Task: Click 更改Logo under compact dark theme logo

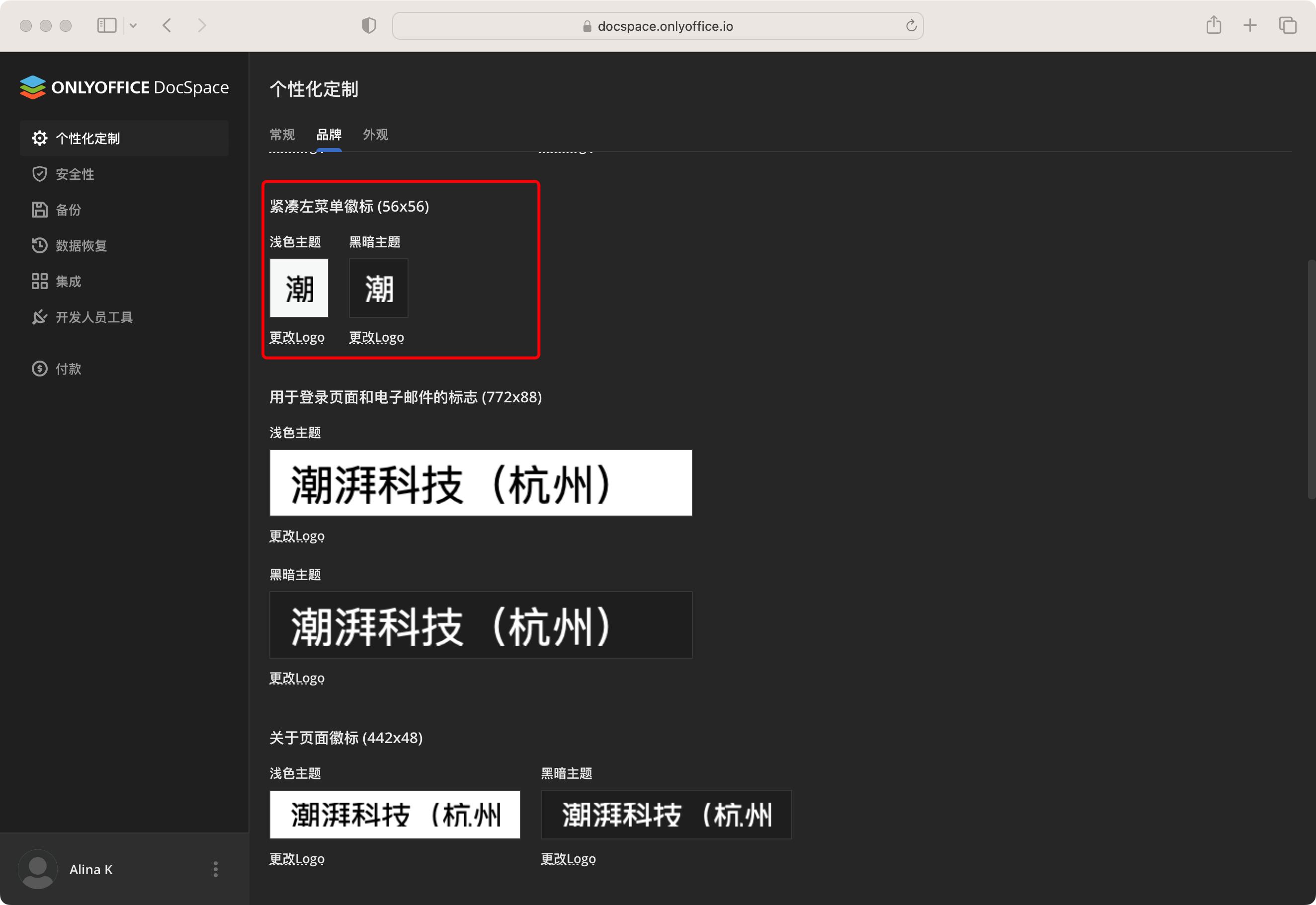Action: point(377,337)
